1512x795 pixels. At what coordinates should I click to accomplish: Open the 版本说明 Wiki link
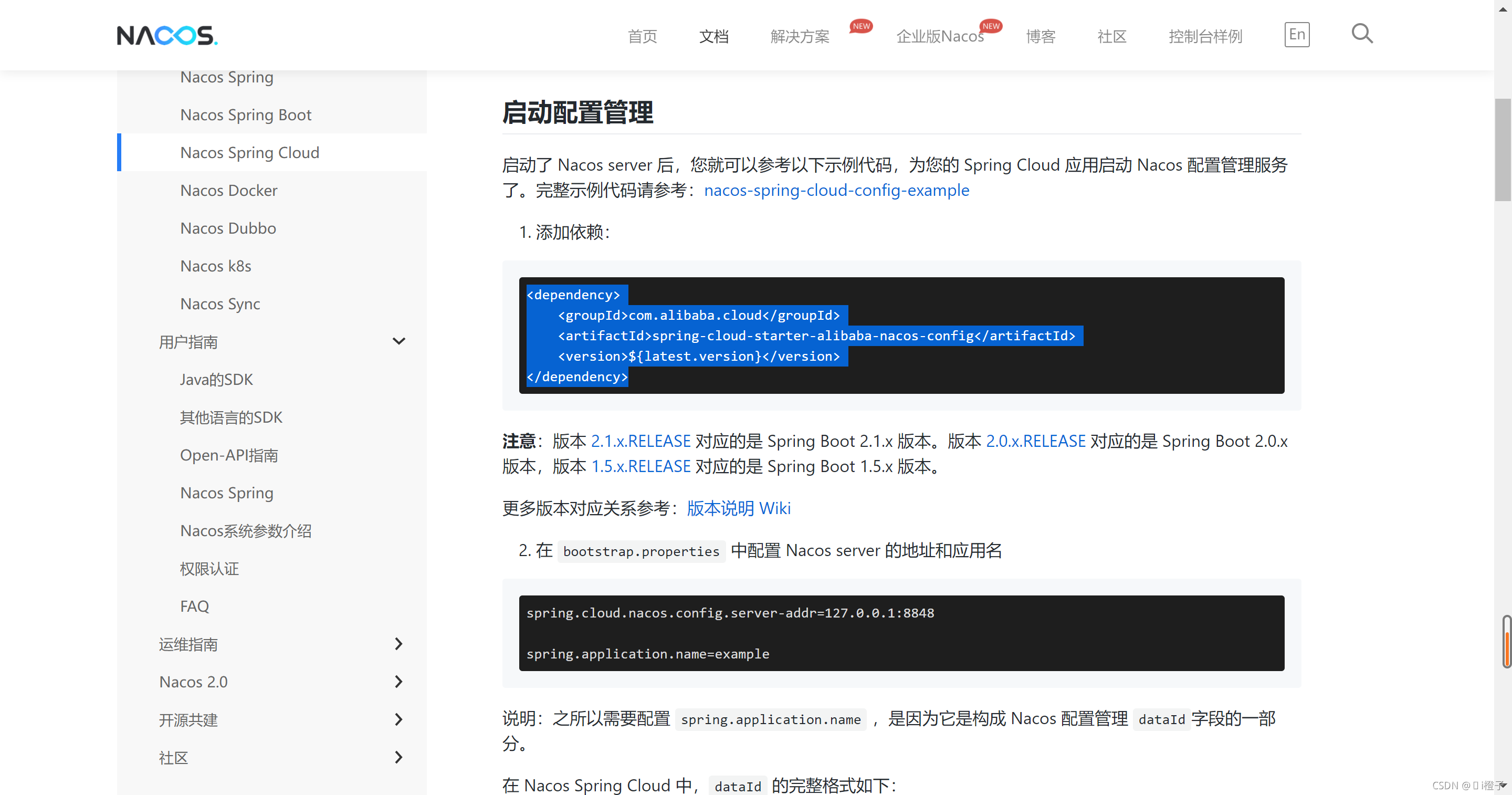(x=738, y=508)
